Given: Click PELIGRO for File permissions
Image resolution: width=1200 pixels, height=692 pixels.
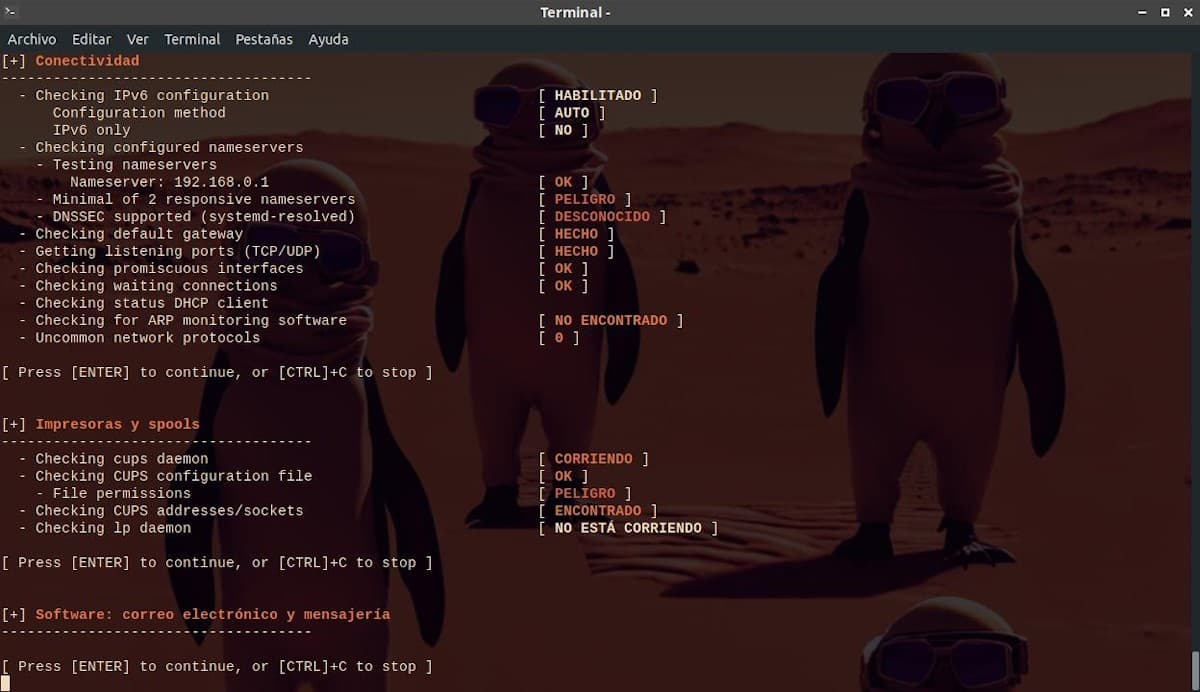Looking at the screenshot, I should 585,493.
